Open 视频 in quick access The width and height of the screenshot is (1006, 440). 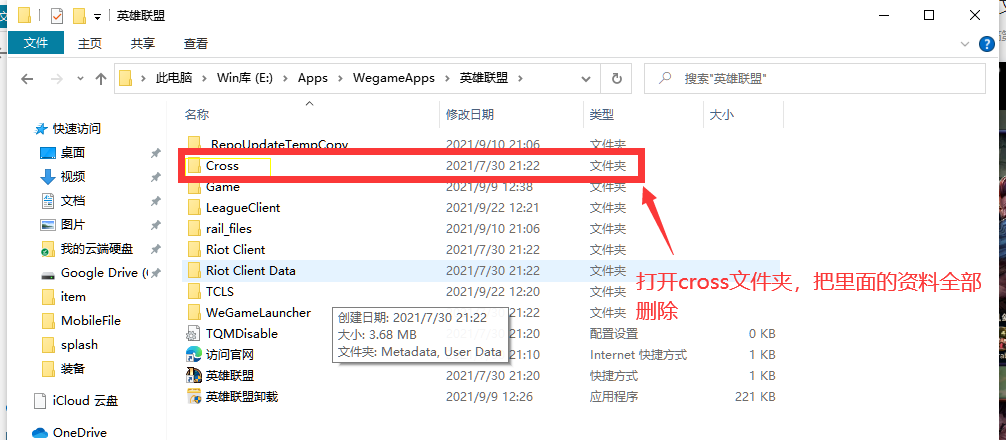pos(72,176)
